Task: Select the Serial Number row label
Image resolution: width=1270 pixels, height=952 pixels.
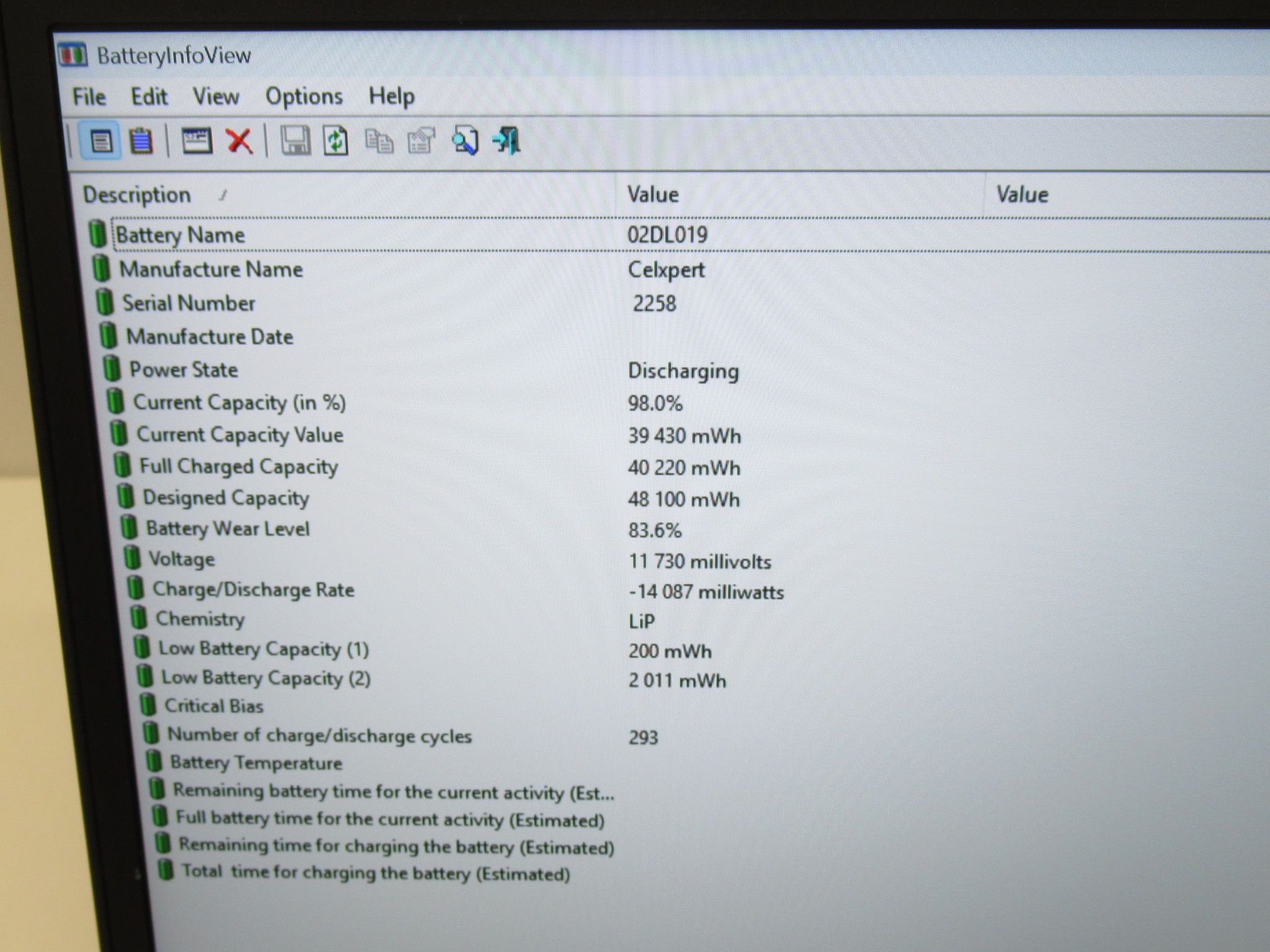Action: 189,303
